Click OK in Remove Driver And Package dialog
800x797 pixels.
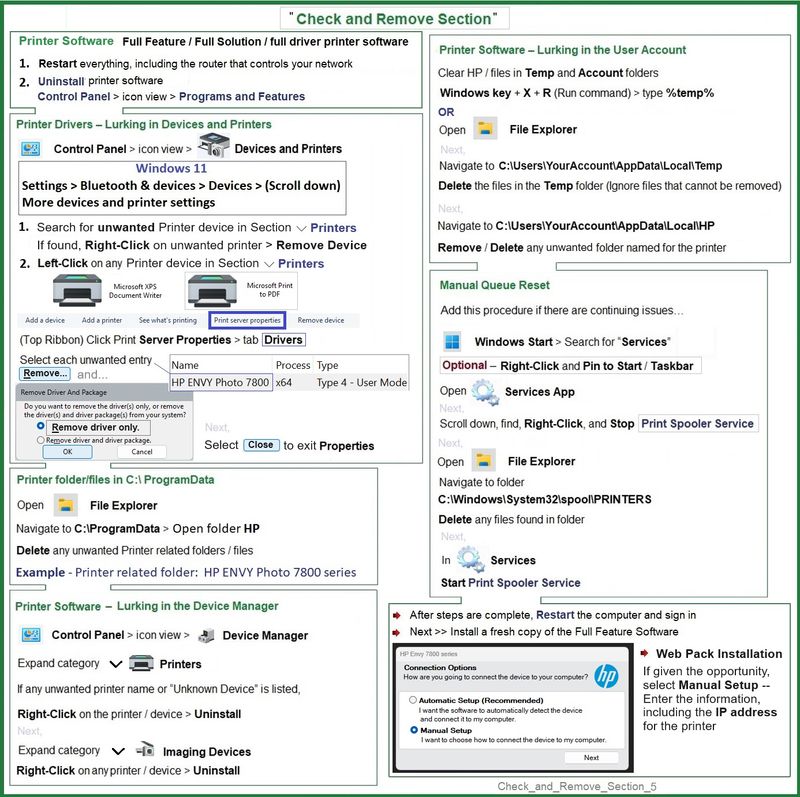click(x=67, y=452)
